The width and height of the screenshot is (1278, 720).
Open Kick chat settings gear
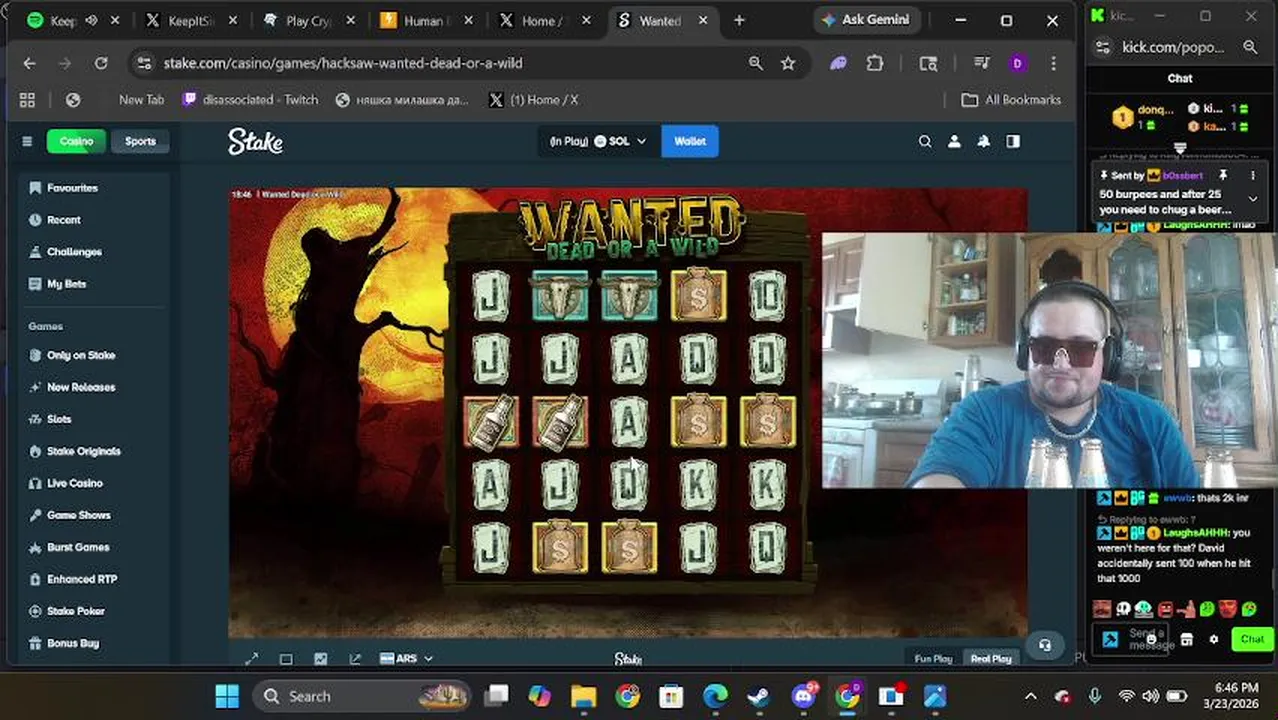click(1213, 639)
